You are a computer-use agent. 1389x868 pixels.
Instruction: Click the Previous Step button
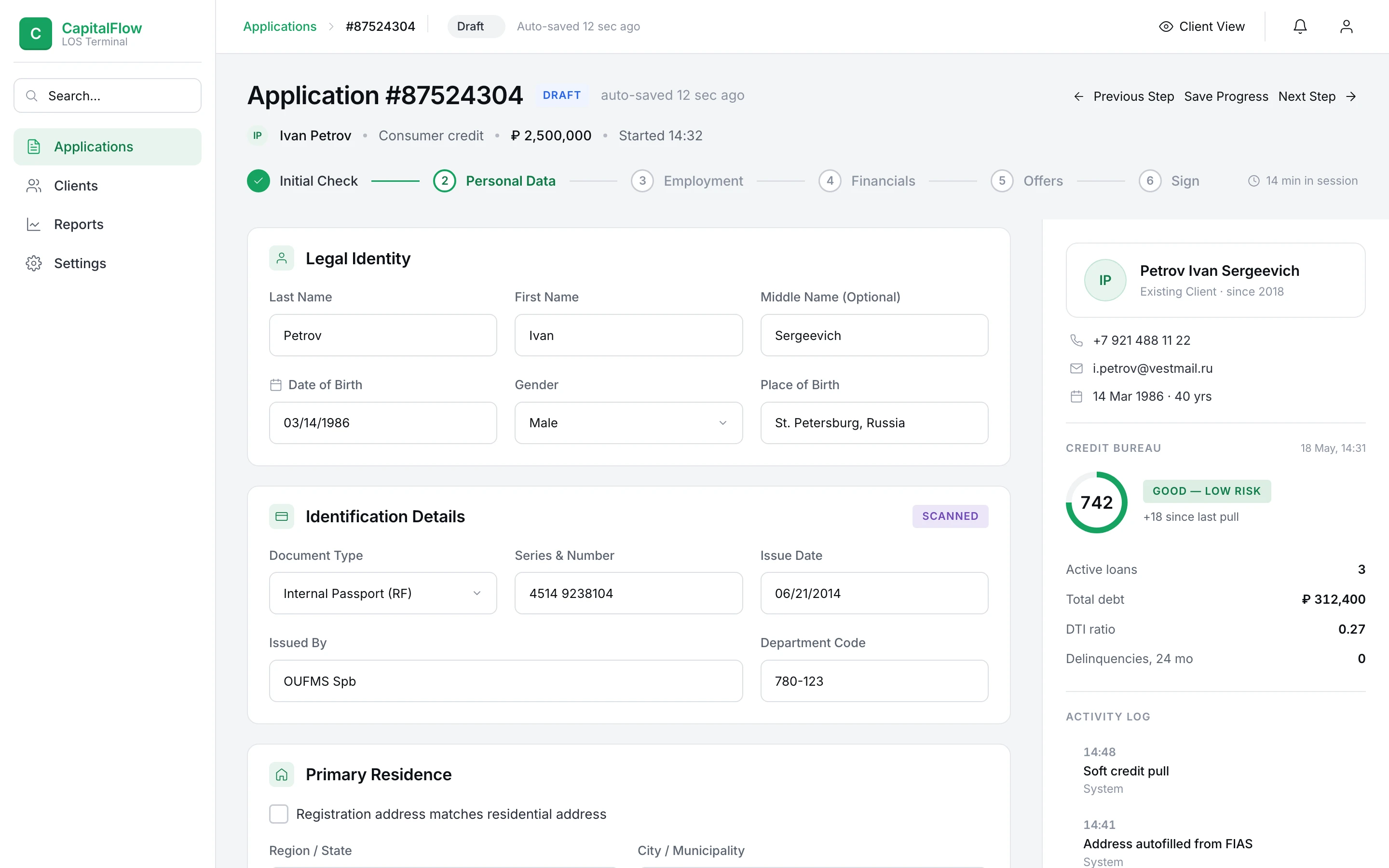[1123, 96]
